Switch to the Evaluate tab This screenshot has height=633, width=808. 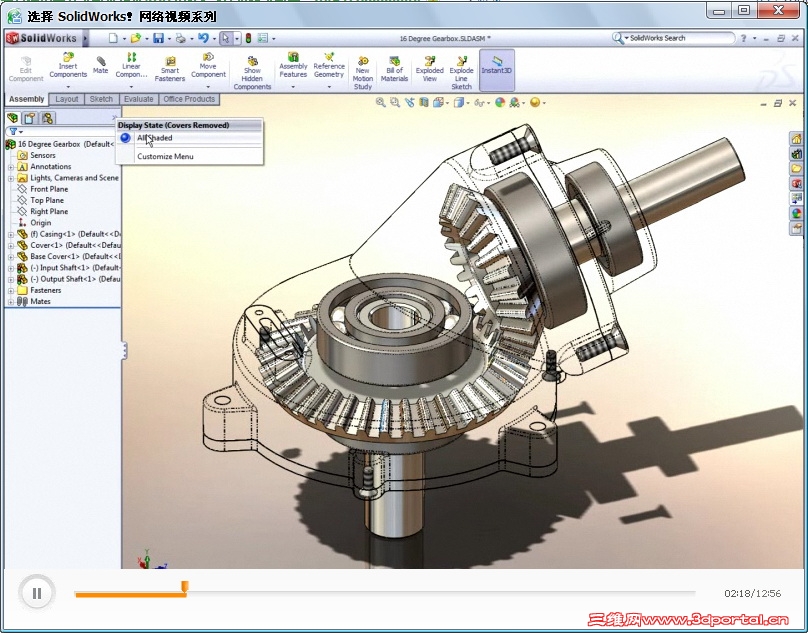tap(139, 99)
